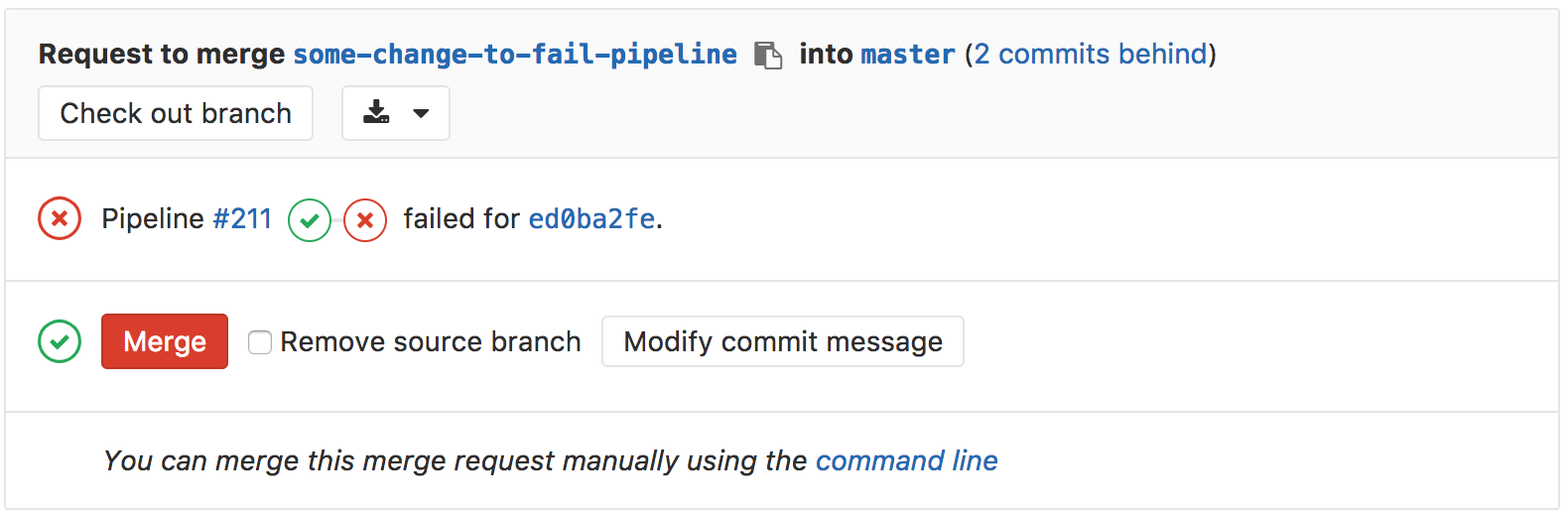Copy the source branch name to clipboard
Image resolution: width=1568 pixels, height=516 pixels.
click(768, 55)
